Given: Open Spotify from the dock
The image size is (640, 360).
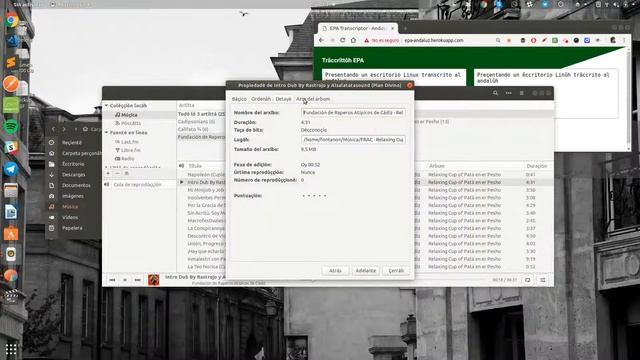Looking at the screenshot, I should pyautogui.click(x=11, y=127).
